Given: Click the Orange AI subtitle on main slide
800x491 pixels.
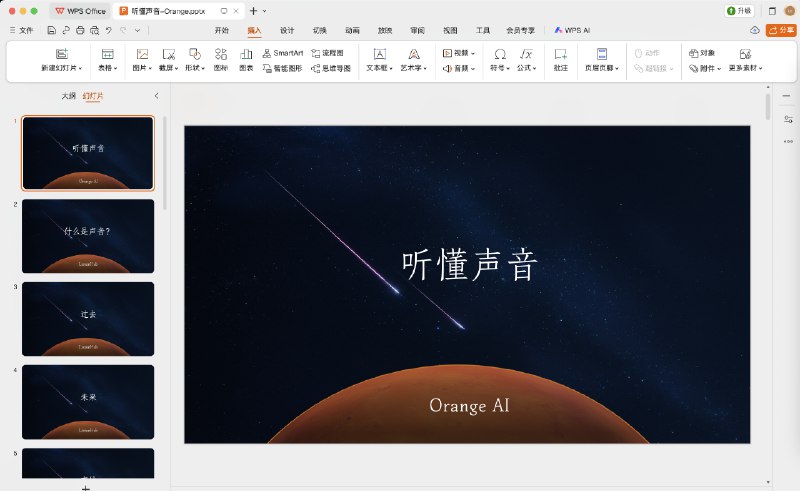Looking at the screenshot, I should [x=469, y=405].
